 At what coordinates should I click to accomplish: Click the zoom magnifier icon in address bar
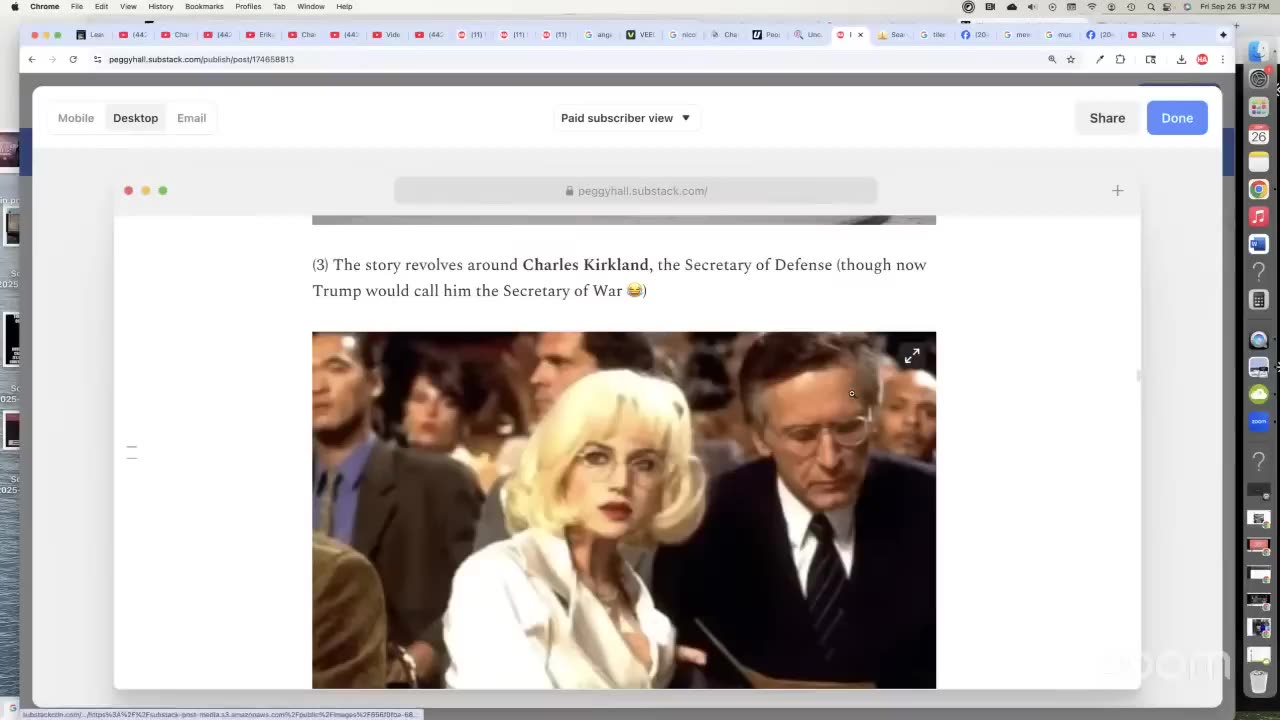click(x=1052, y=59)
